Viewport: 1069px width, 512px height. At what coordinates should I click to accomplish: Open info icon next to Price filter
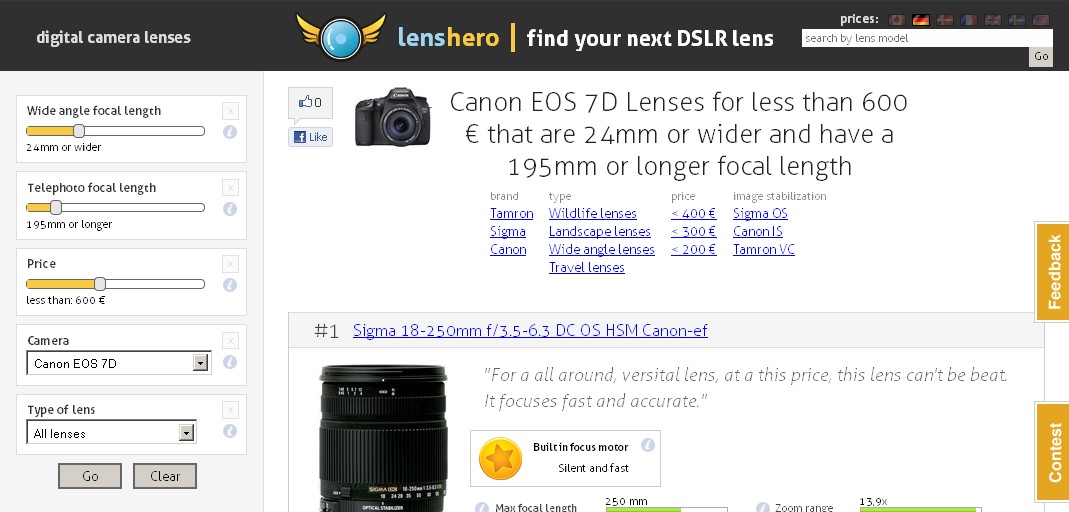tap(230, 285)
